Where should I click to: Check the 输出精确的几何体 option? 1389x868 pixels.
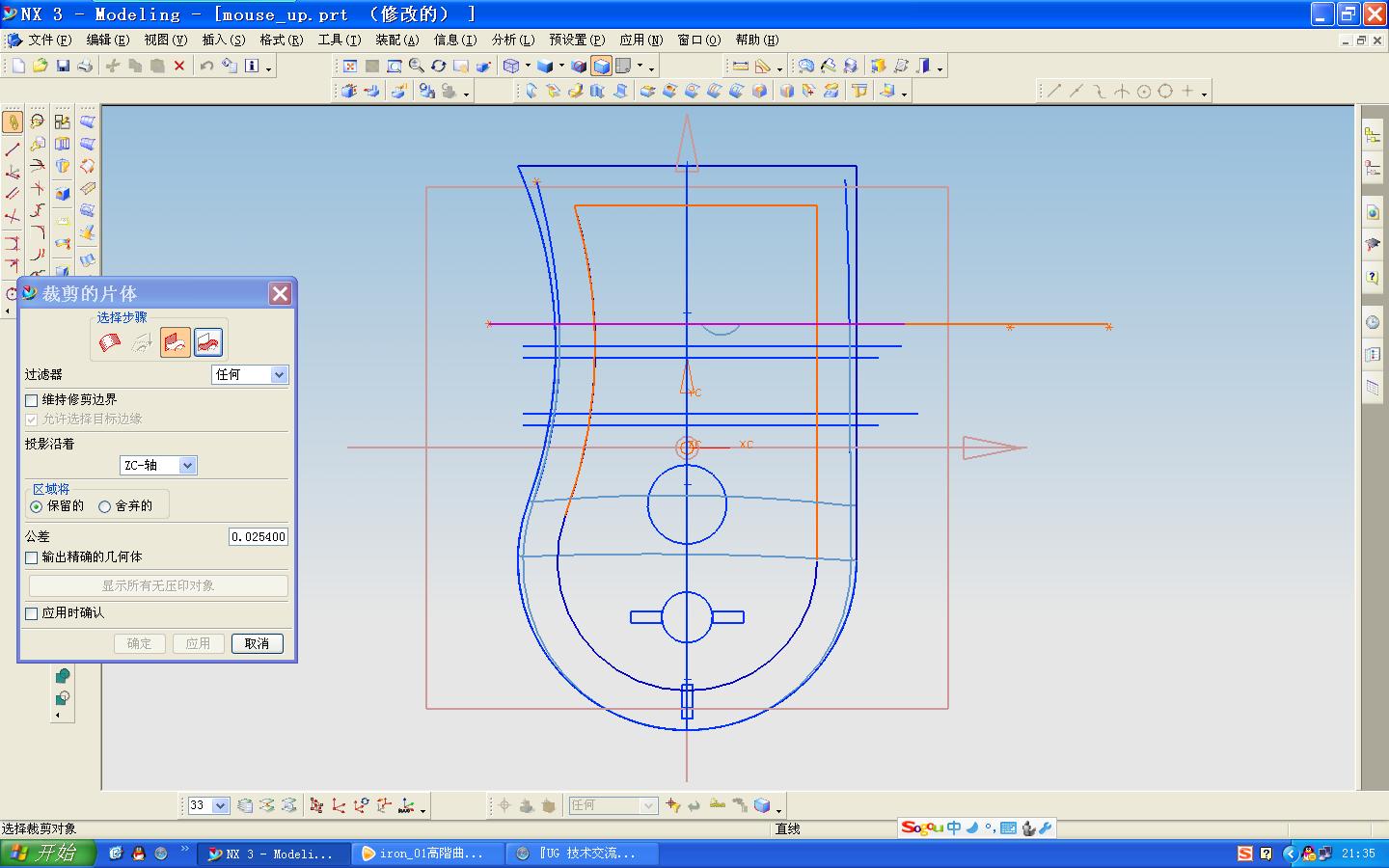(x=32, y=557)
